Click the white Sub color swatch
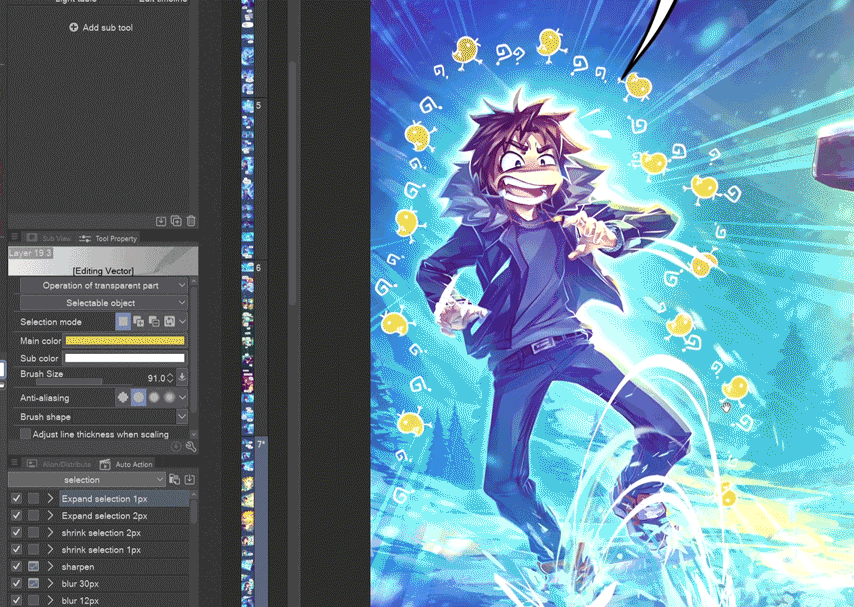Image resolution: width=854 pixels, height=607 pixels. (x=125, y=358)
